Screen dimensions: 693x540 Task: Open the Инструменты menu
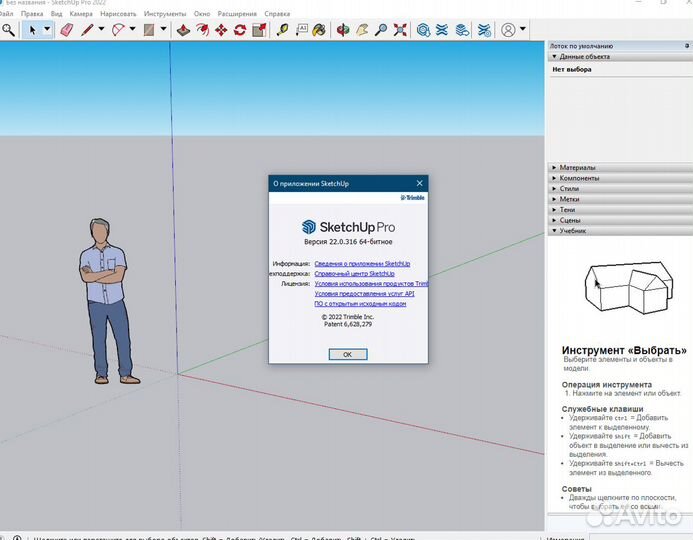pos(165,14)
